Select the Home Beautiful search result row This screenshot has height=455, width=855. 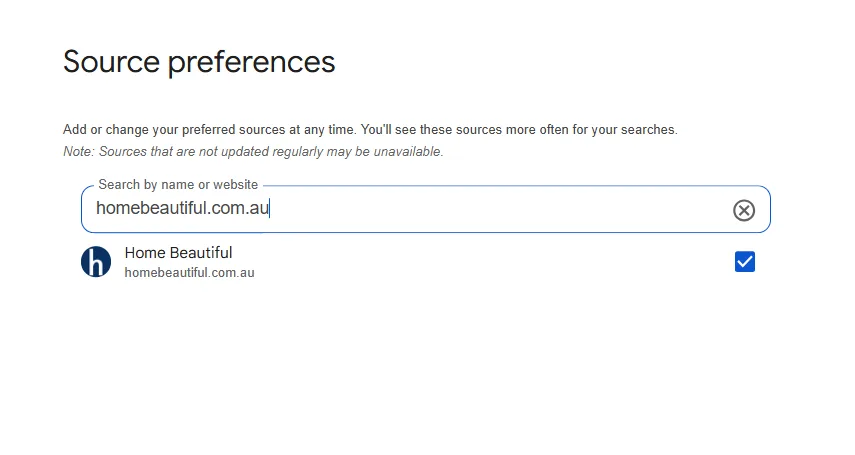[x=420, y=262]
